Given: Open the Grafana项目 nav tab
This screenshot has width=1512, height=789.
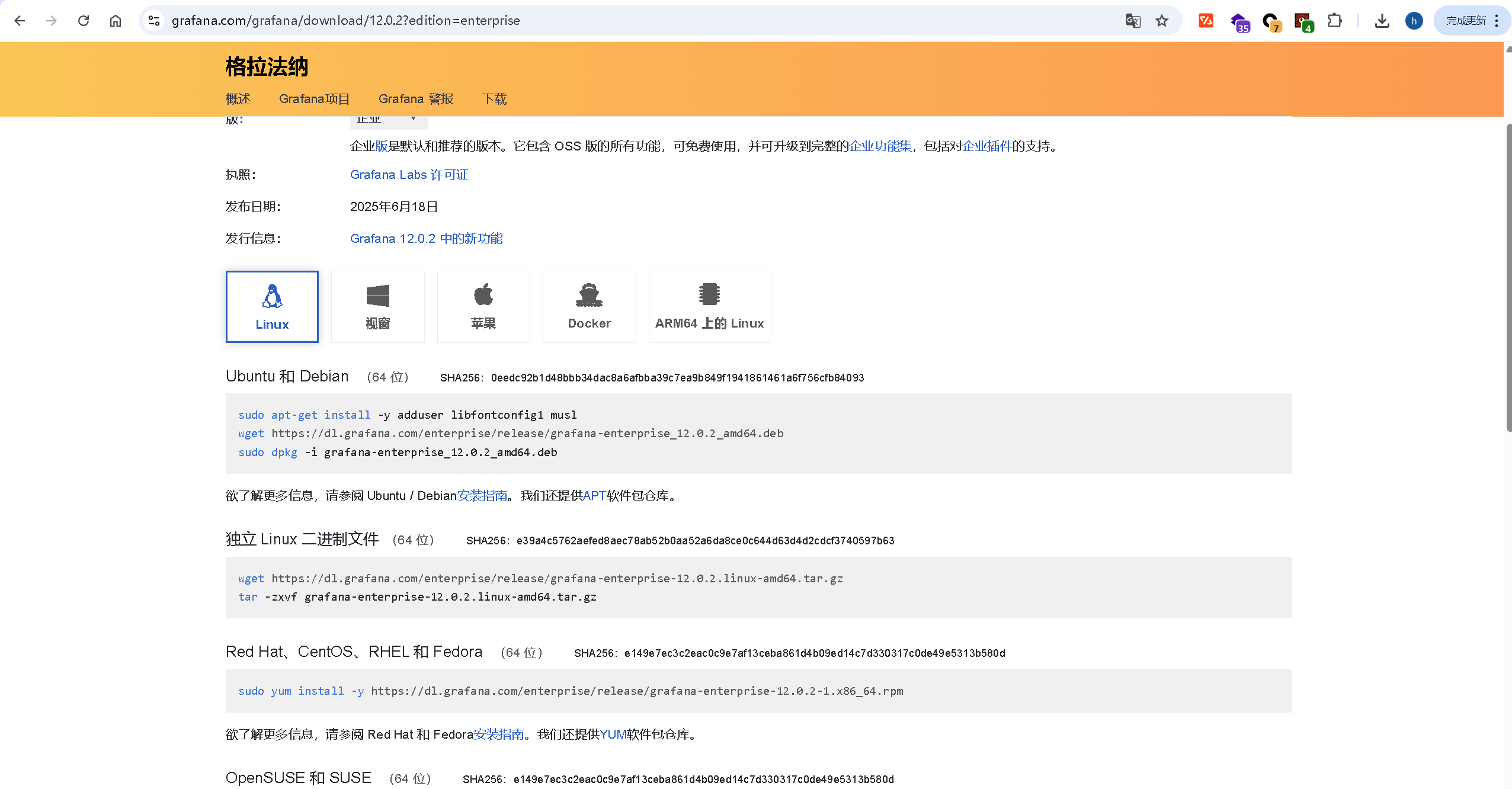Looking at the screenshot, I should point(315,99).
